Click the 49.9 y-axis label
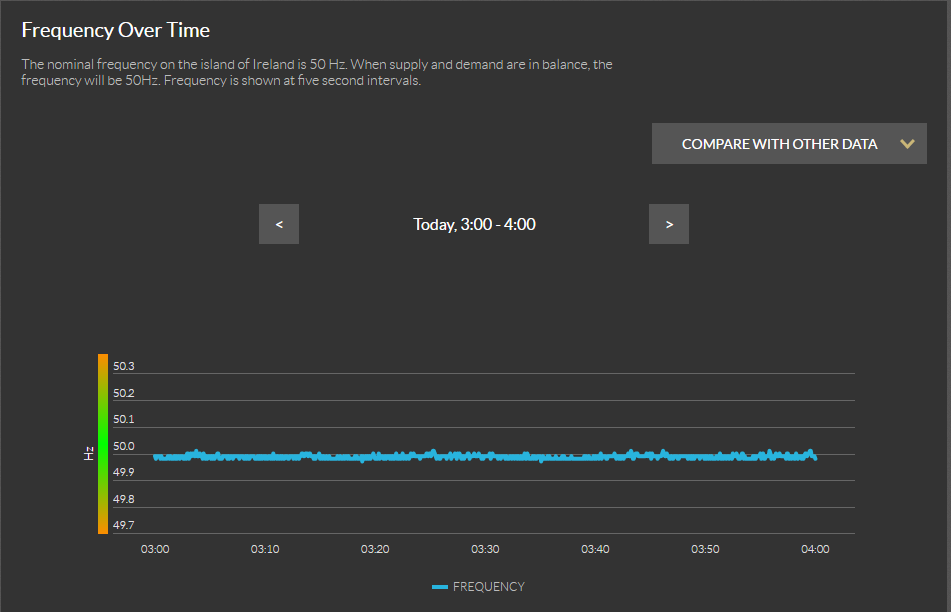Screen dimensions: 951x612 tap(124, 472)
